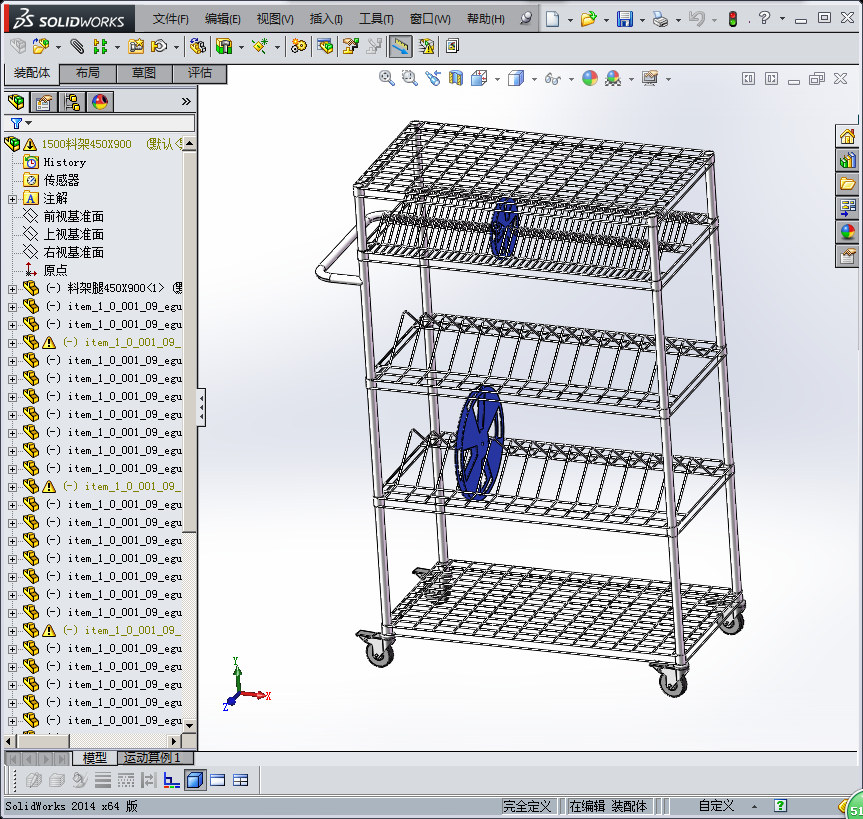Open the dropdown arrow next to the New document icon

tap(570, 20)
